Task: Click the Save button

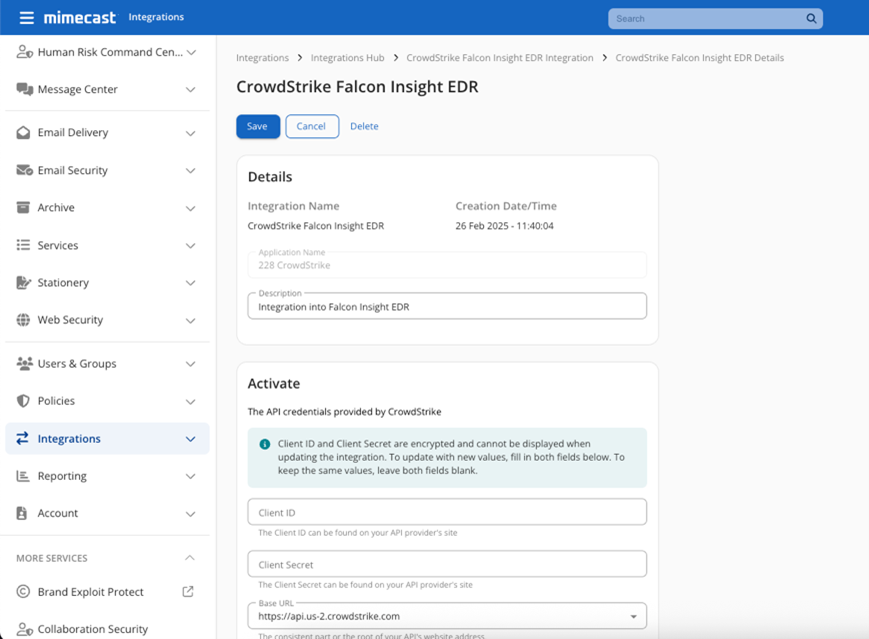Action: point(258,126)
